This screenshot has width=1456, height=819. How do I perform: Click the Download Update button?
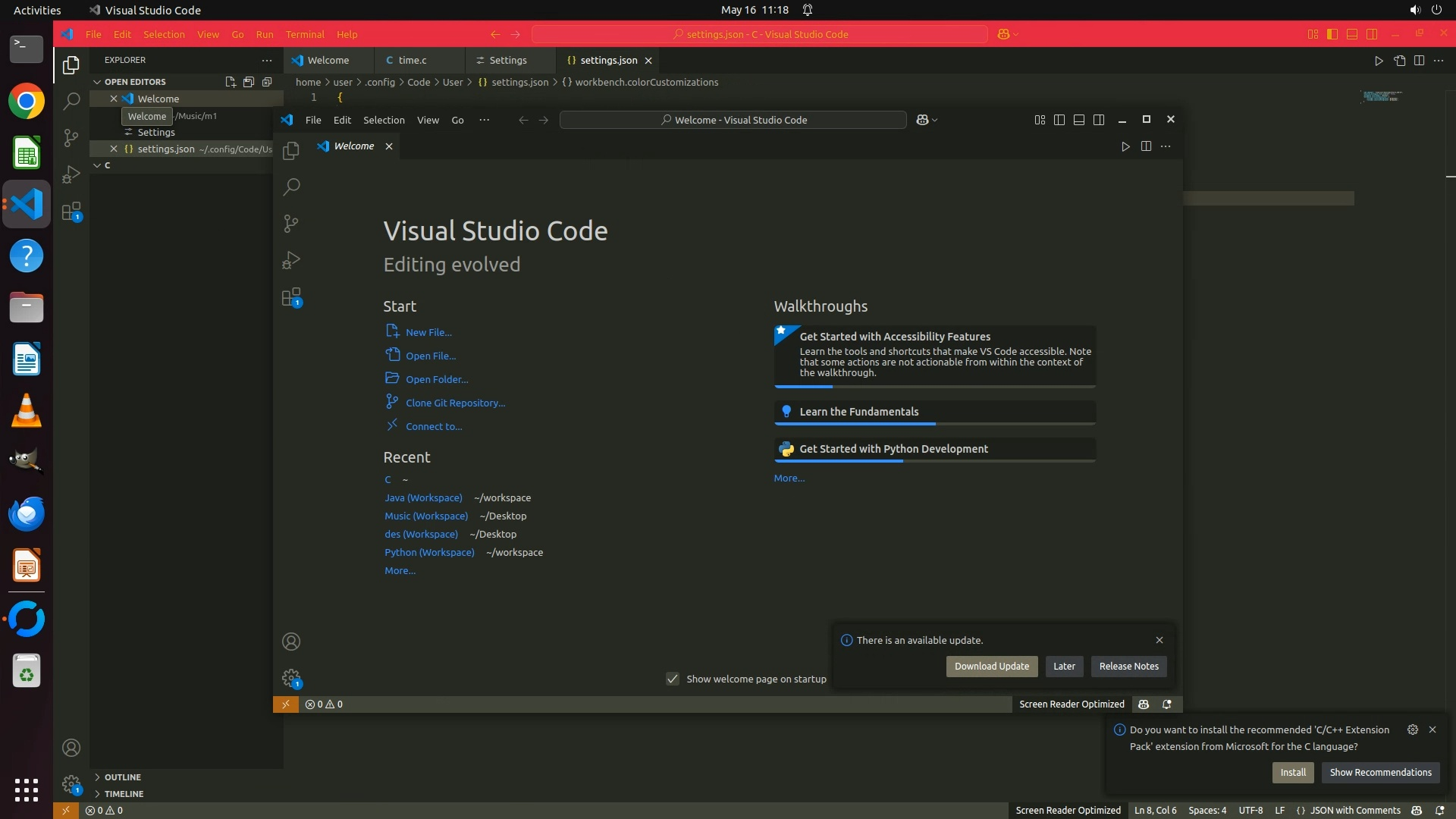coord(991,667)
